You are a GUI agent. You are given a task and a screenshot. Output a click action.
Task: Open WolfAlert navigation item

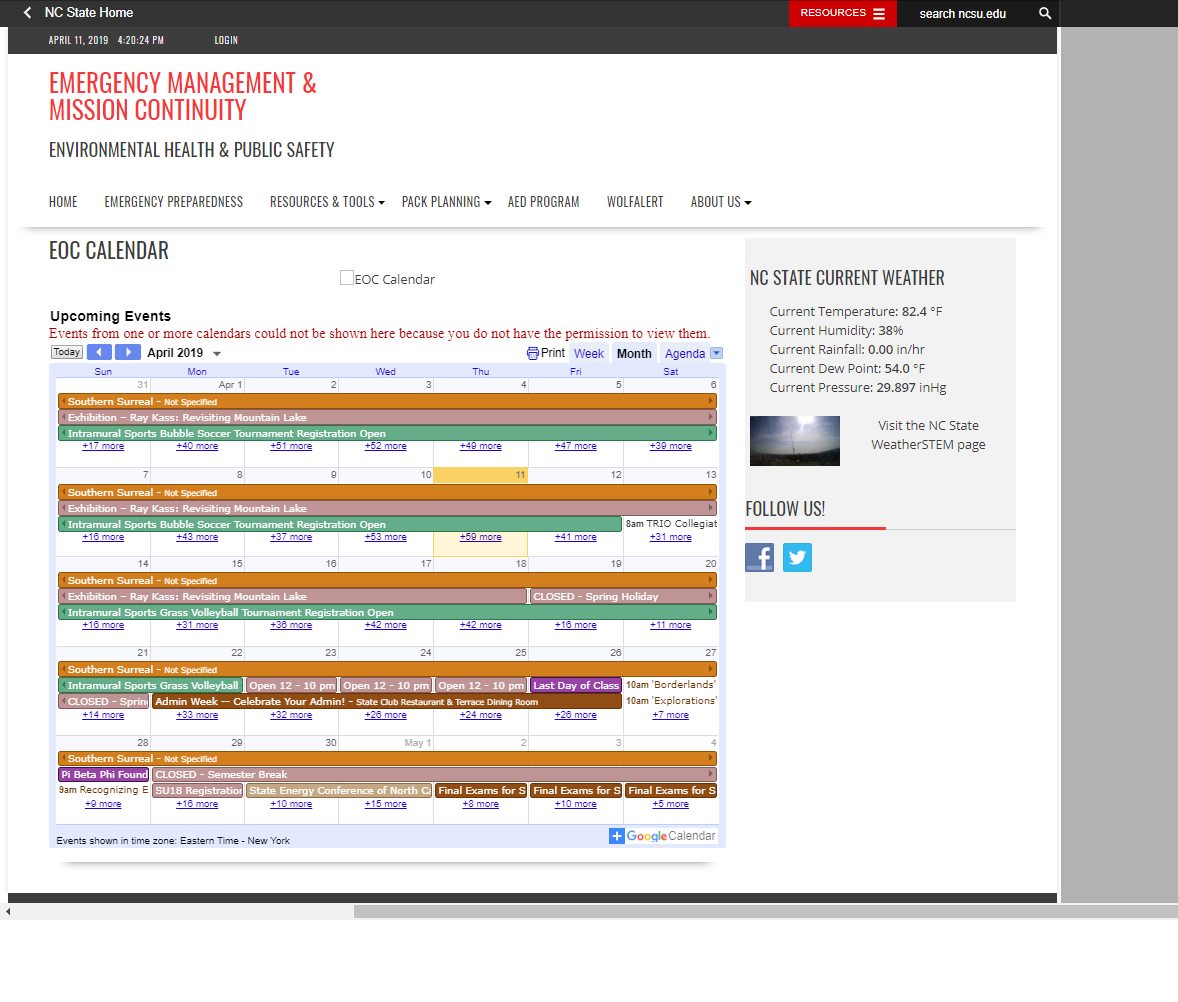(x=635, y=202)
